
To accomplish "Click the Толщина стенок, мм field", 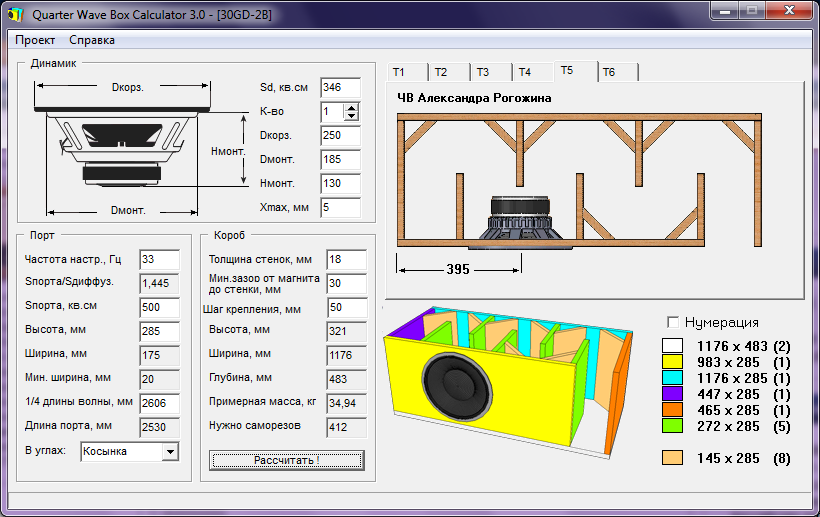I will click(x=347, y=260).
